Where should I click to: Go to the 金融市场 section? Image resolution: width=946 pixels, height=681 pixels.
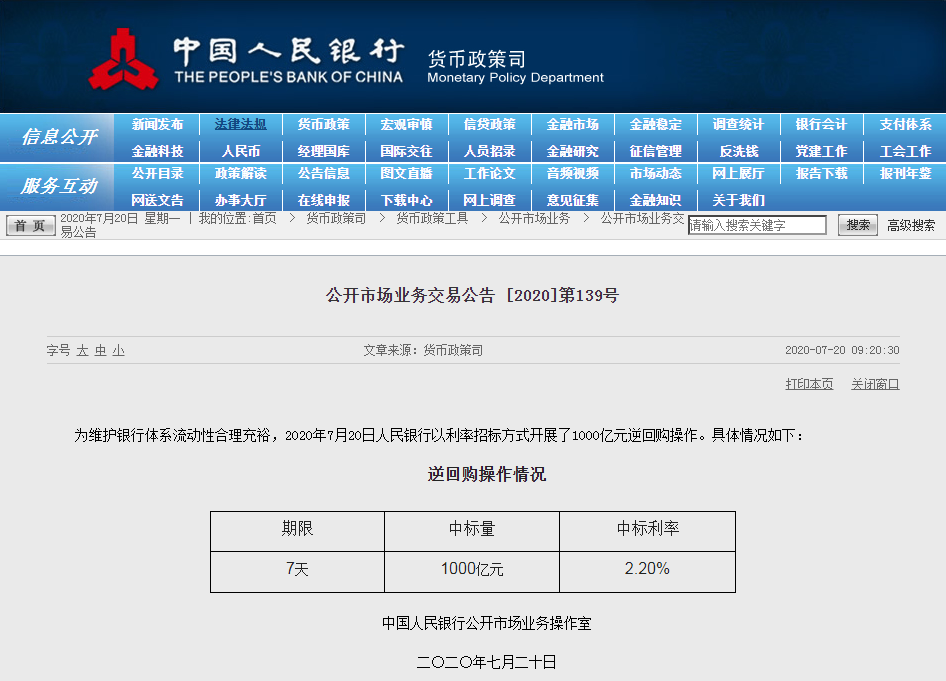pyautogui.click(x=572, y=125)
